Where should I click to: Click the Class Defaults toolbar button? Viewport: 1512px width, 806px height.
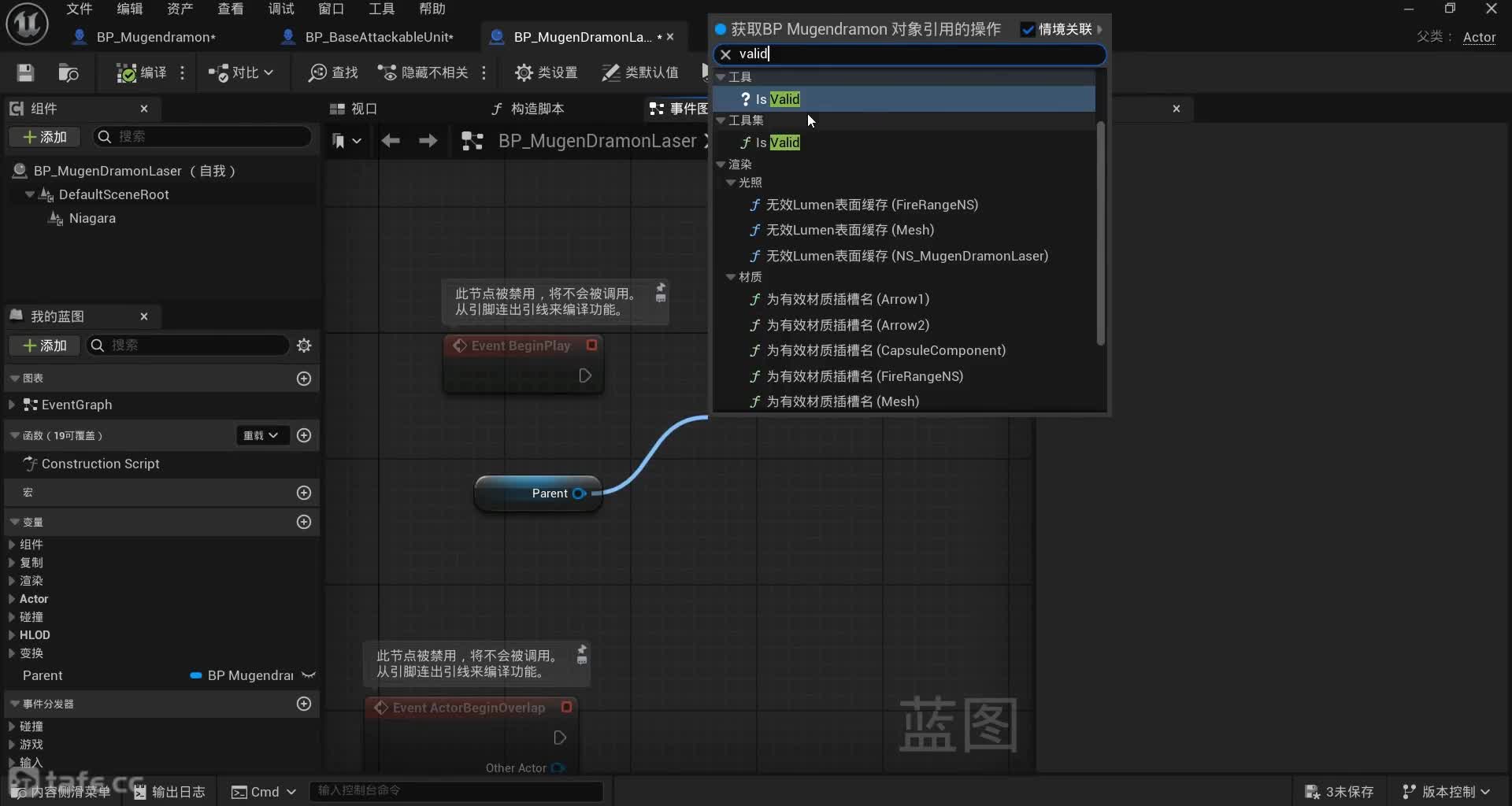640,72
